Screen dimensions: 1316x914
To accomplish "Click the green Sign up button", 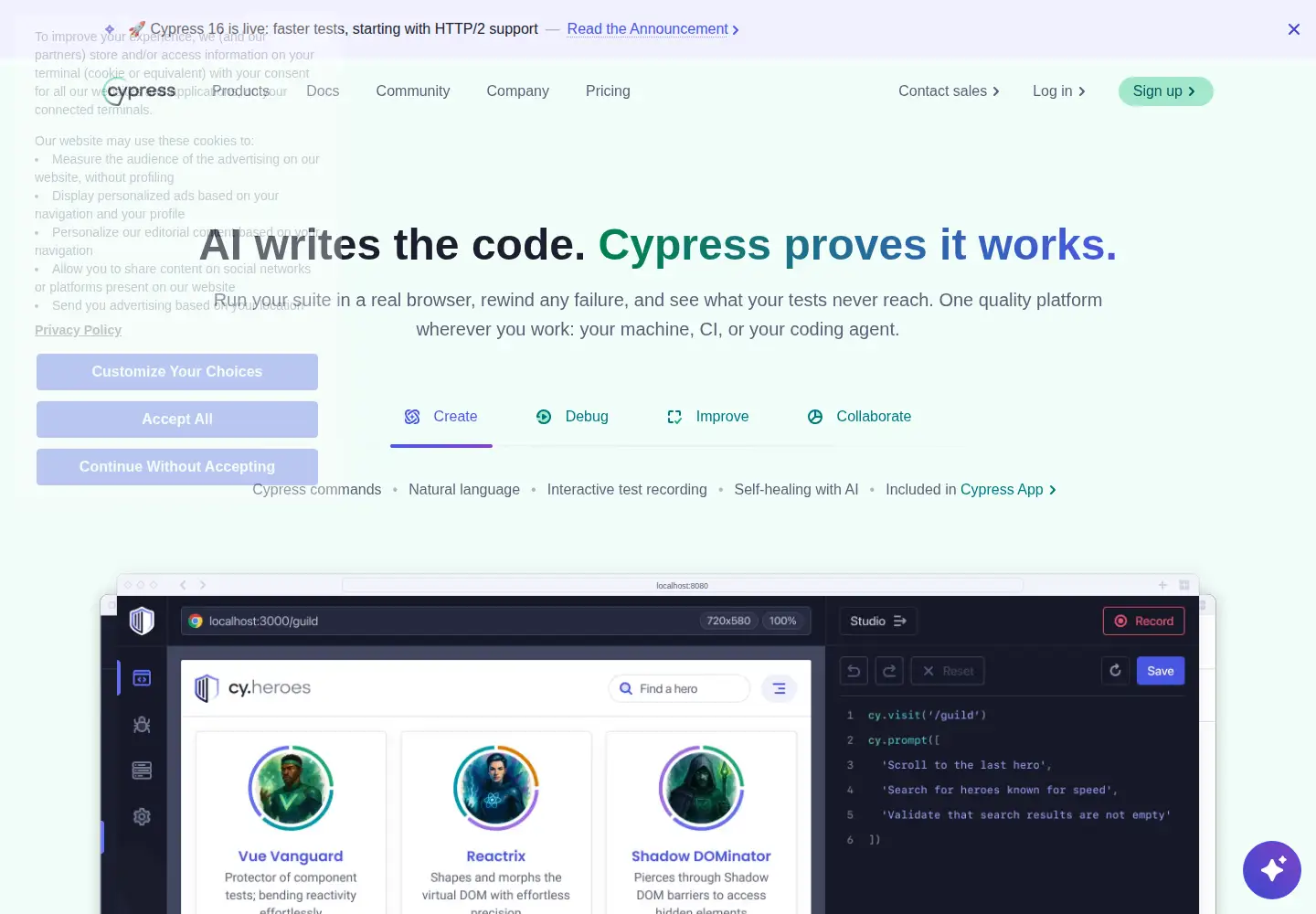I will (1165, 91).
